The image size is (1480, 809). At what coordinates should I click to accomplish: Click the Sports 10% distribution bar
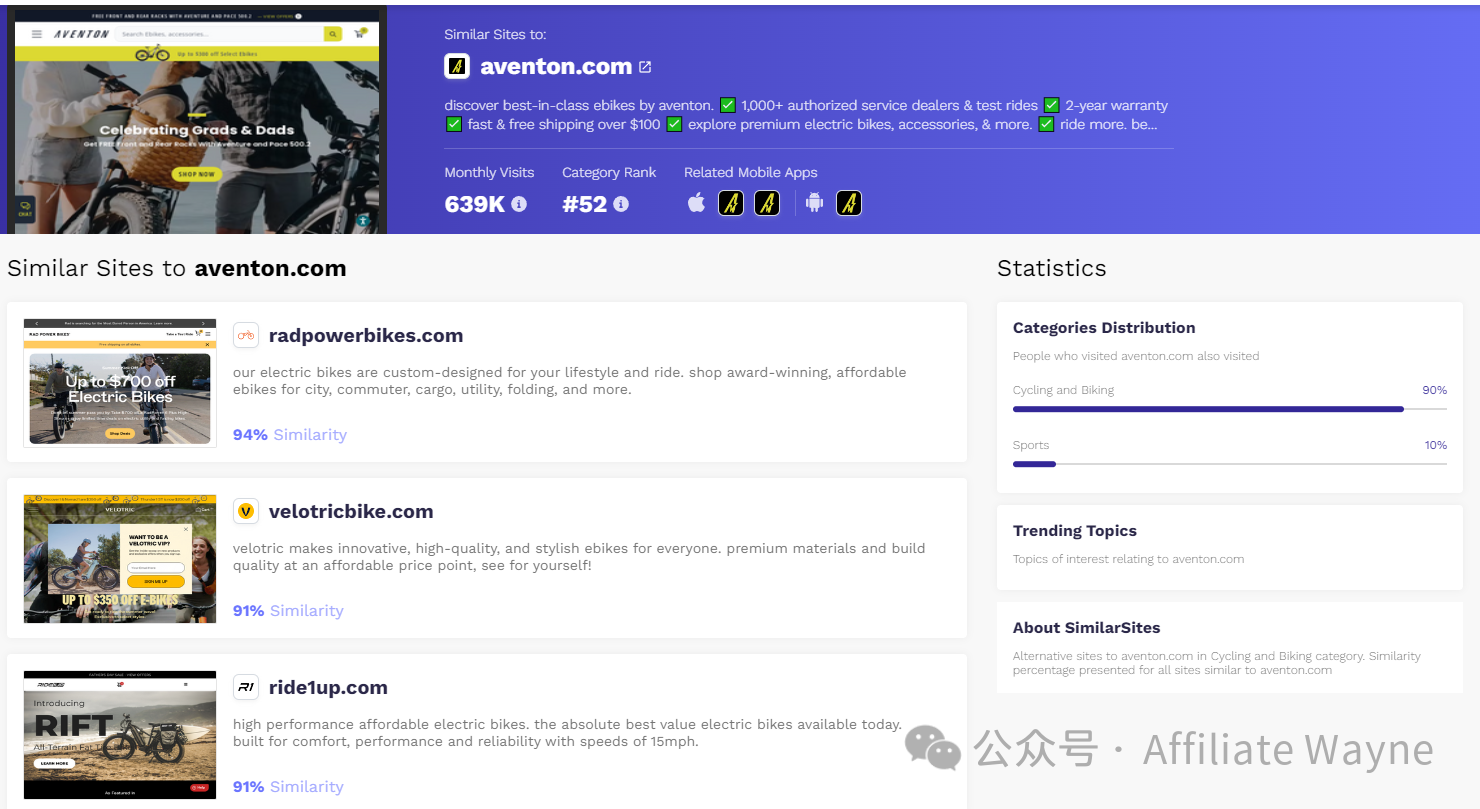[1230, 464]
